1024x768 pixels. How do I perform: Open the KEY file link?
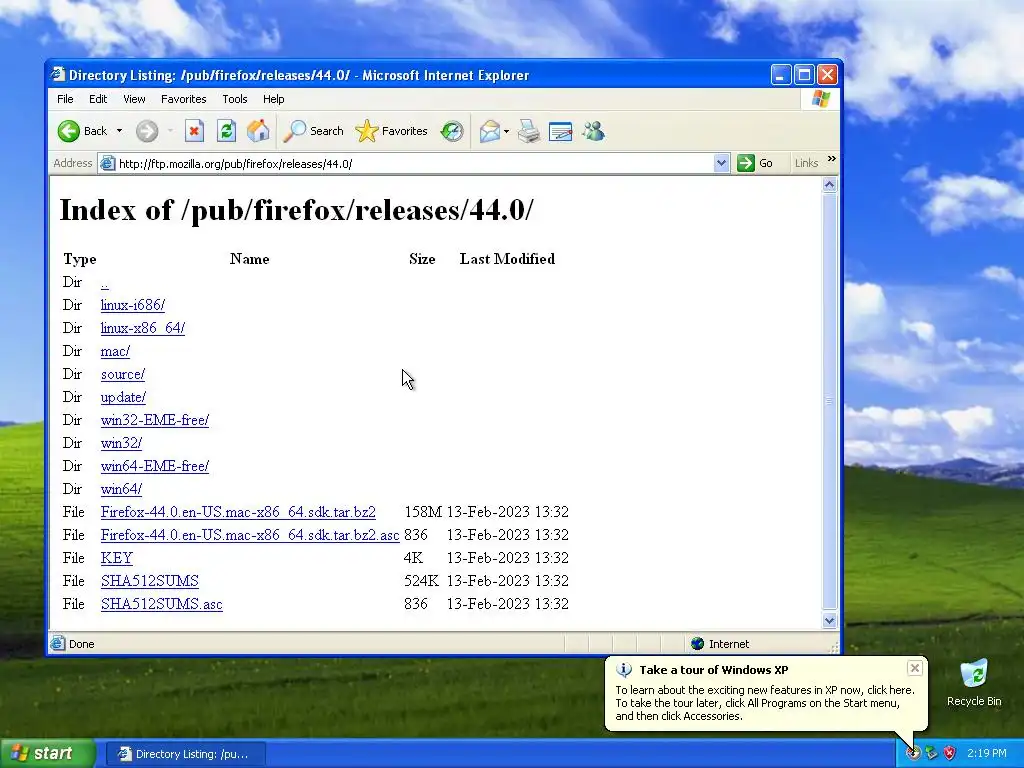(x=117, y=558)
